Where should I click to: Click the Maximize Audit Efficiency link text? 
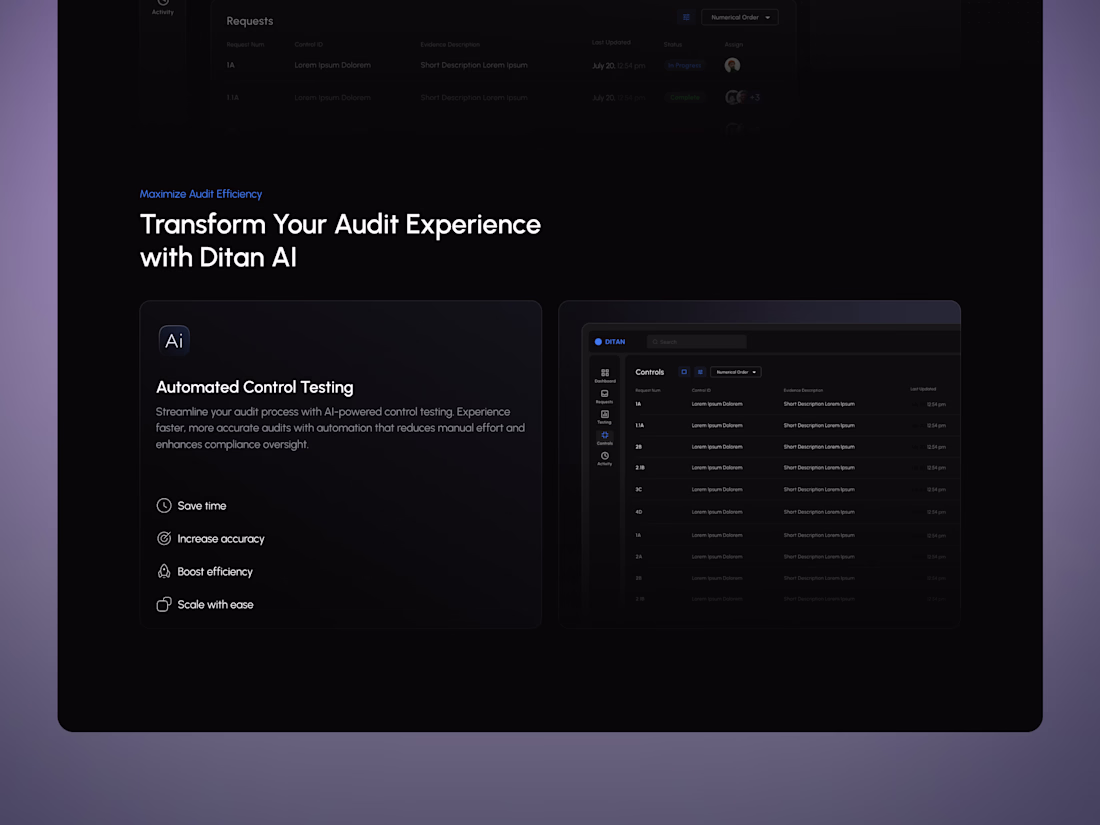(x=201, y=194)
